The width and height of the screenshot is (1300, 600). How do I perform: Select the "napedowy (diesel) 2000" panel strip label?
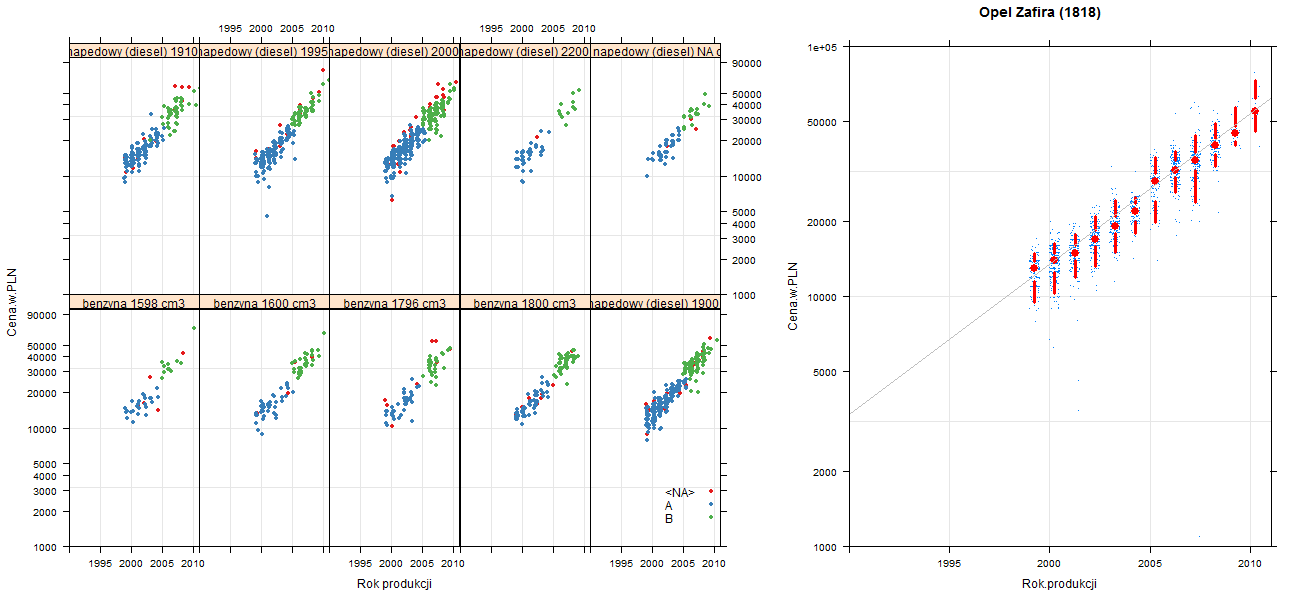pos(394,52)
